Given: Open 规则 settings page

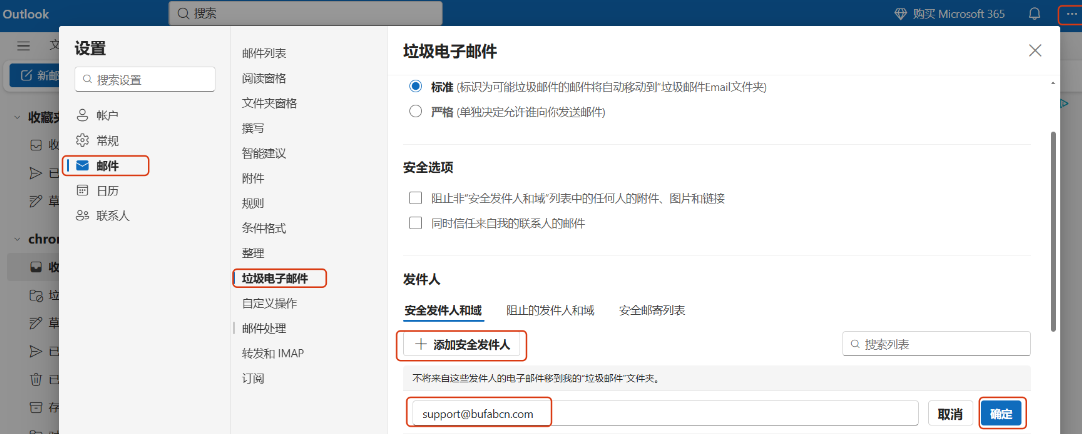Looking at the screenshot, I should [253, 204].
